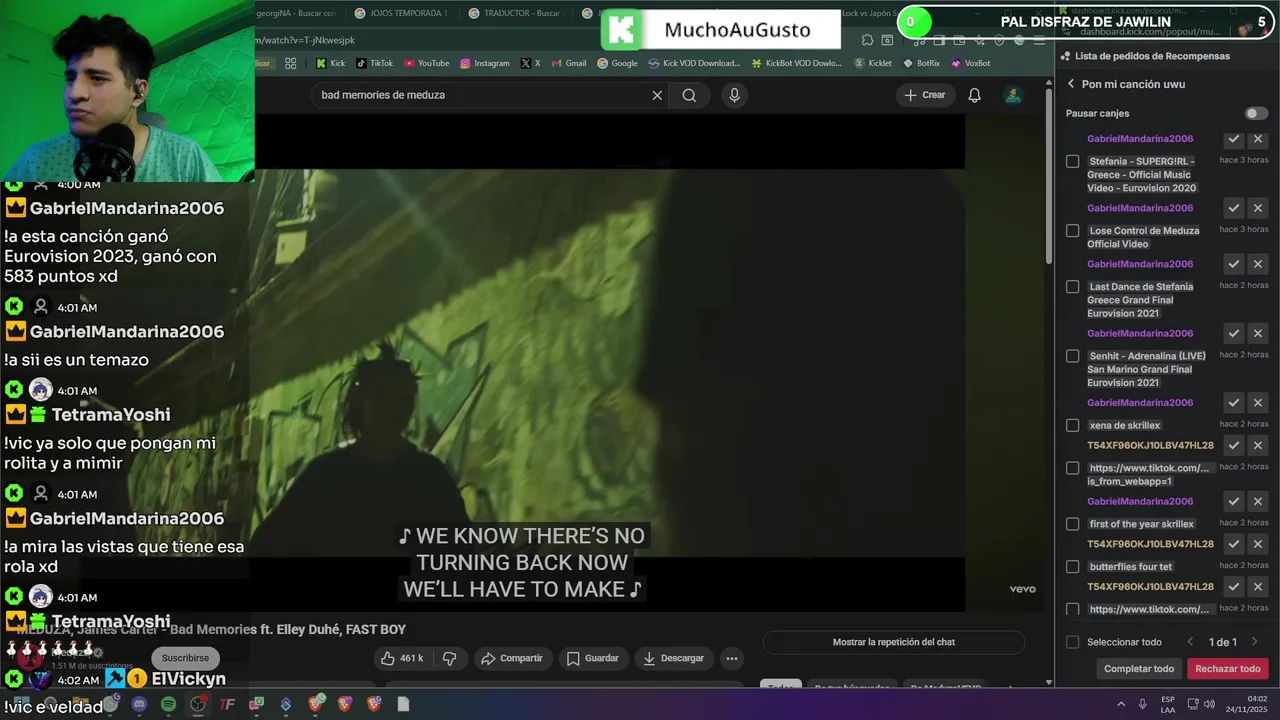Click the Descargar button
1280x720 pixels.
674,658
